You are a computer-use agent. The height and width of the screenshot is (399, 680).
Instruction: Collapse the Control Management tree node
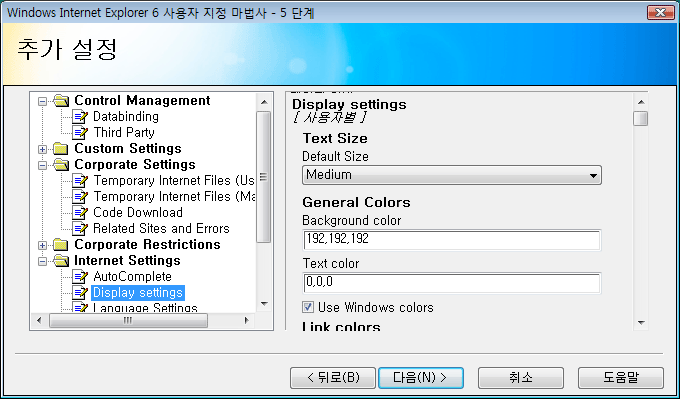[x=42, y=101]
